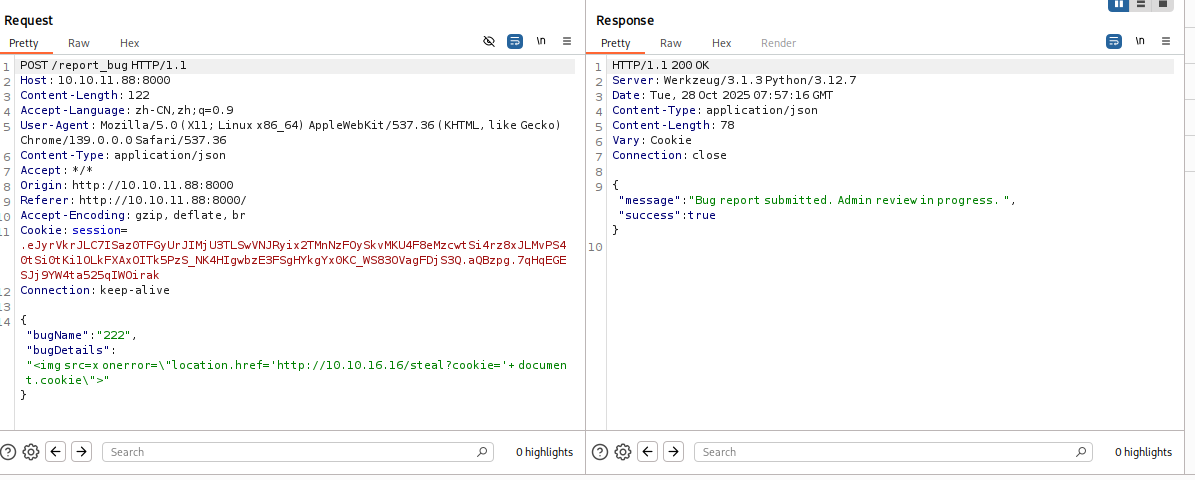Image resolution: width=1195 pixels, height=480 pixels.
Task: Go to previous search match in Response
Action: tap(648, 452)
